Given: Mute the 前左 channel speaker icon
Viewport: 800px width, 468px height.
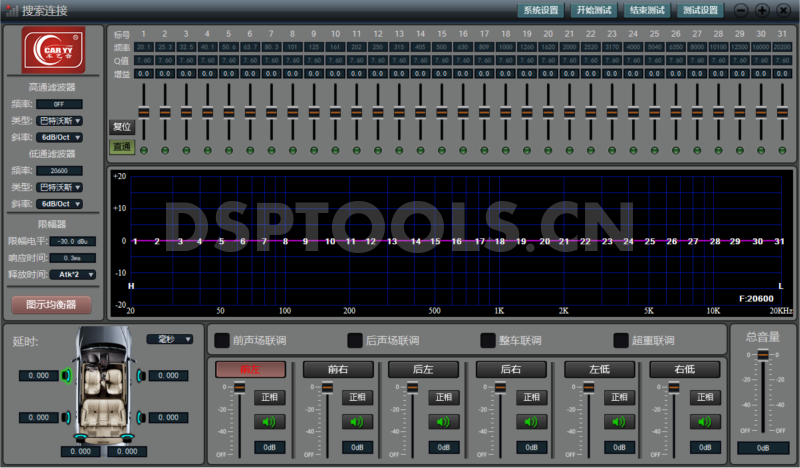Looking at the screenshot, I should [268, 421].
